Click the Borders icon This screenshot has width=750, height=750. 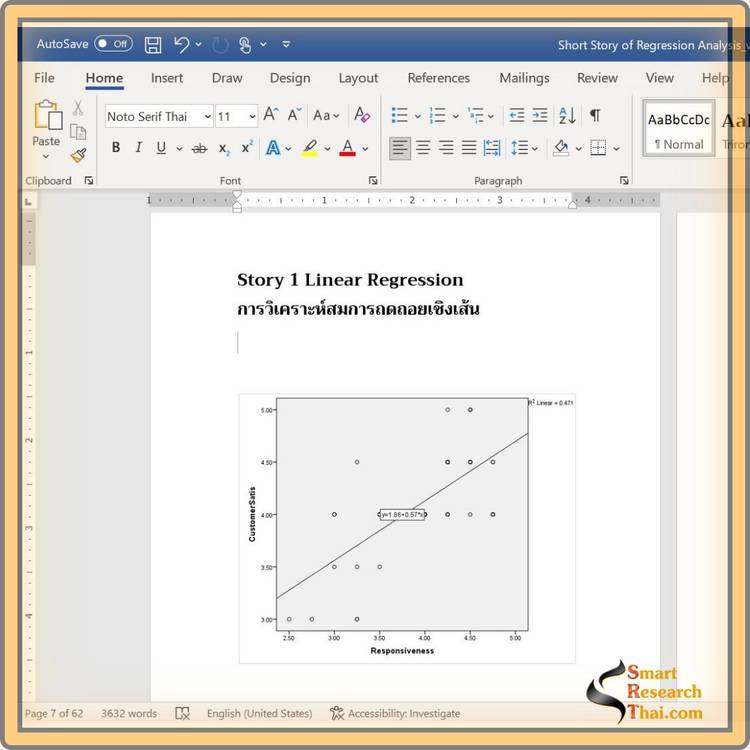coord(598,148)
